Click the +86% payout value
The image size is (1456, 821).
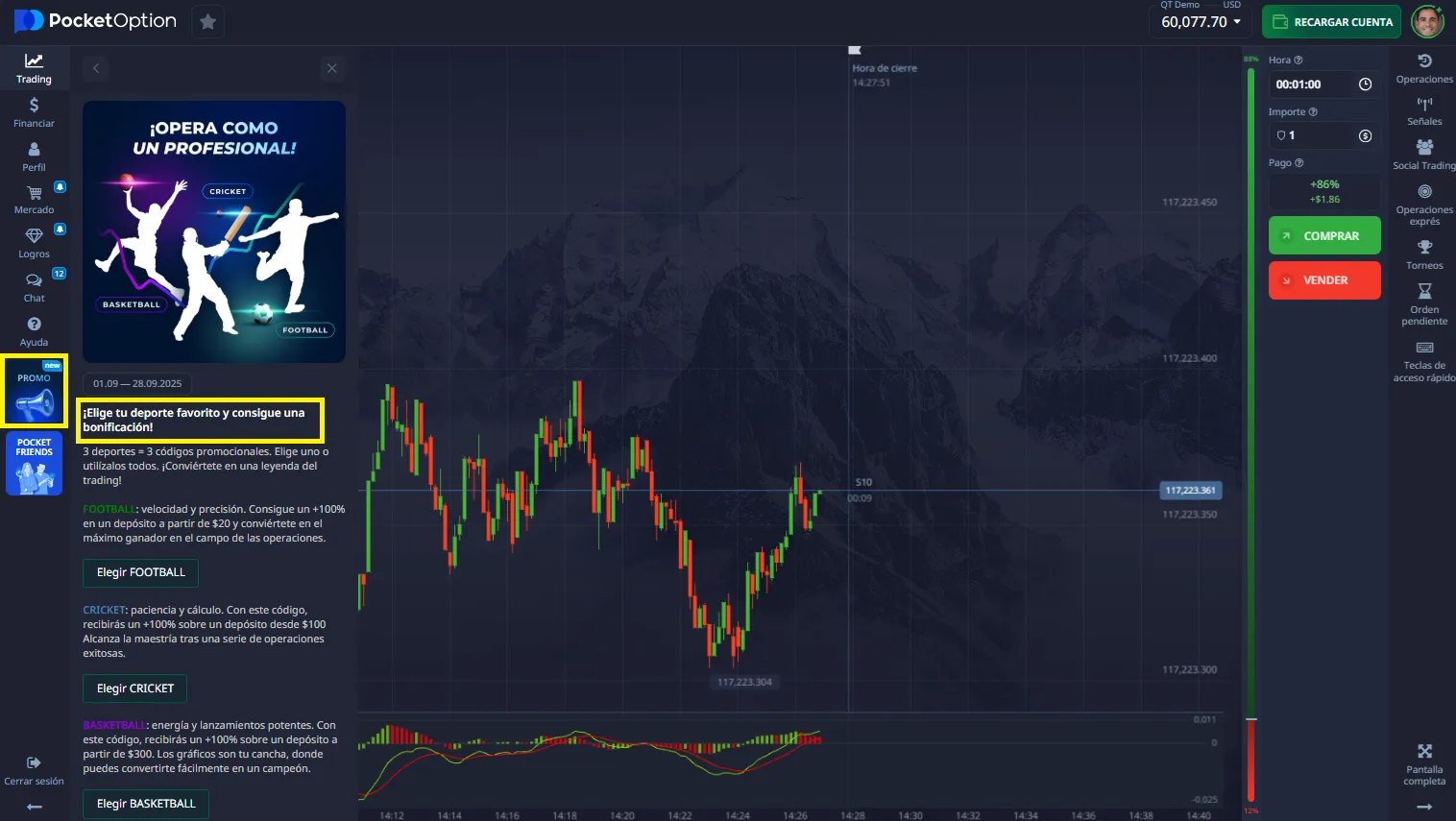click(x=1324, y=184)
